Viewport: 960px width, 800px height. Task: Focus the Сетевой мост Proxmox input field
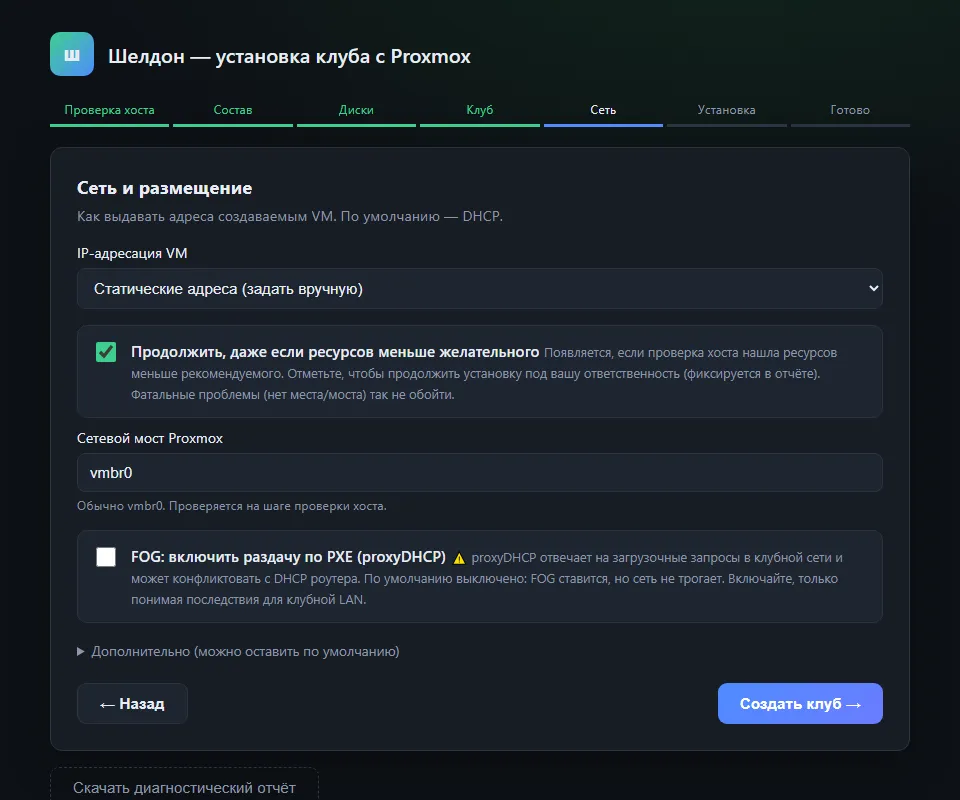(x=479, y=473)
